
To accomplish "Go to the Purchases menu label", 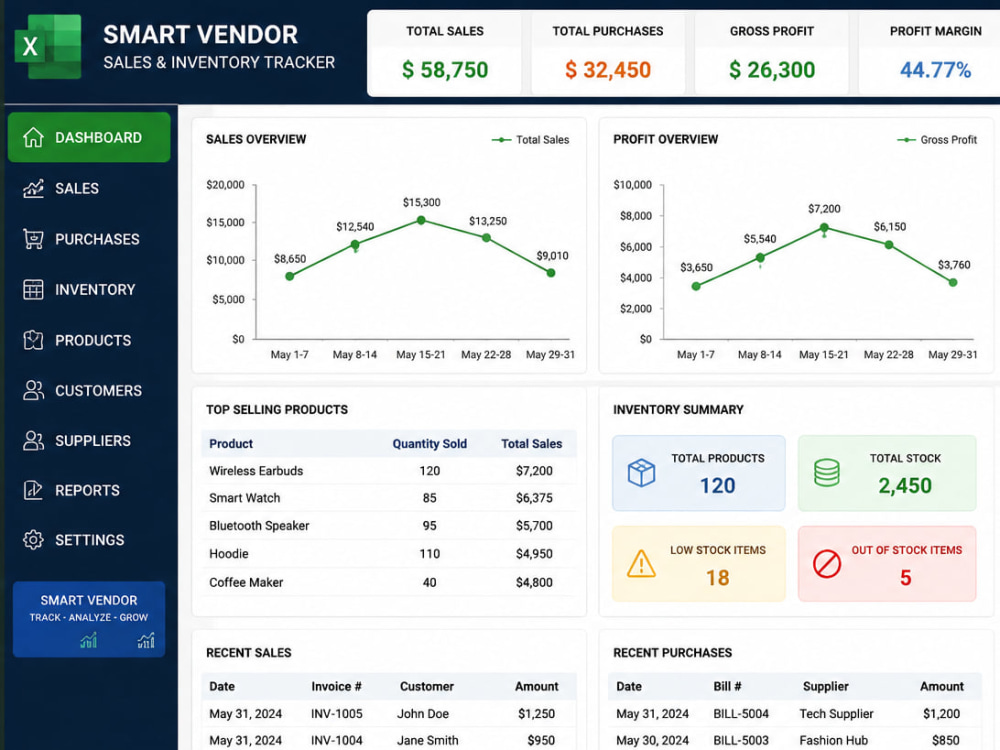I will [x=97, y=239].
